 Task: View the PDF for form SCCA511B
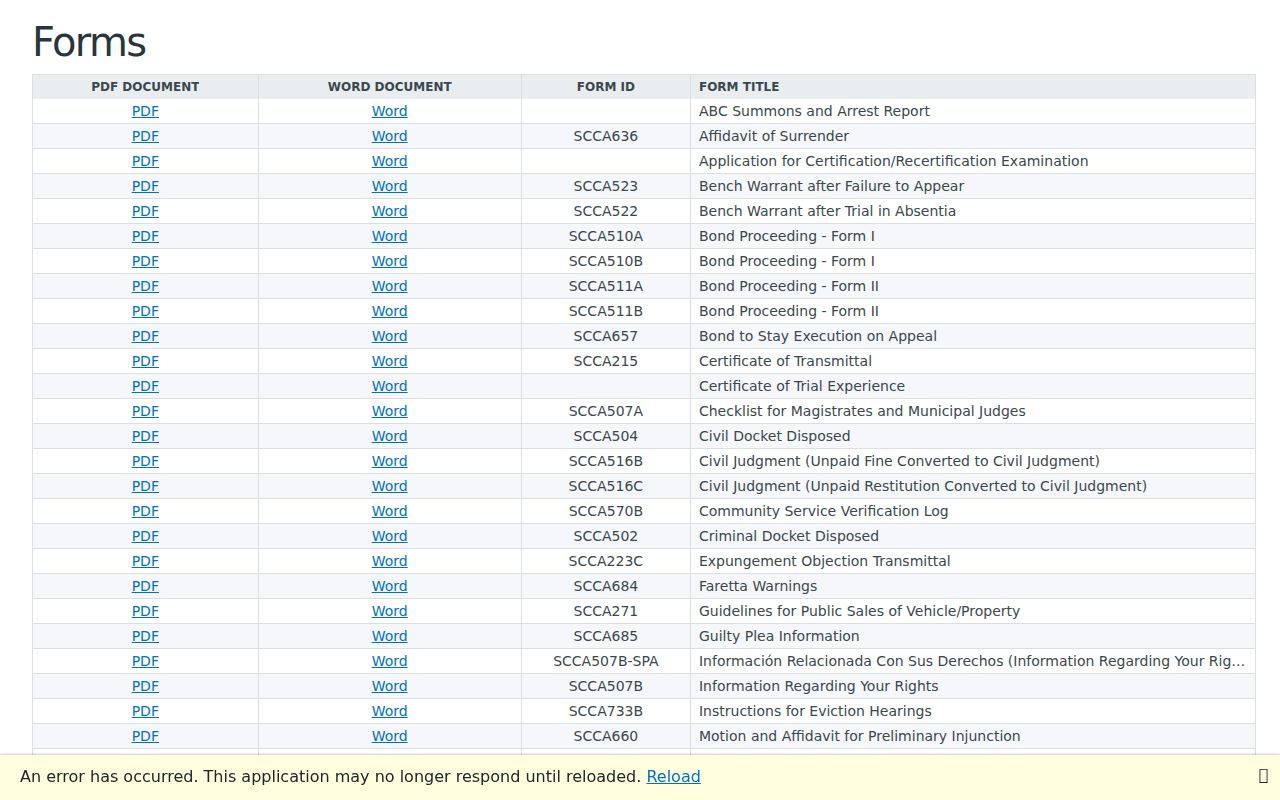145,311
